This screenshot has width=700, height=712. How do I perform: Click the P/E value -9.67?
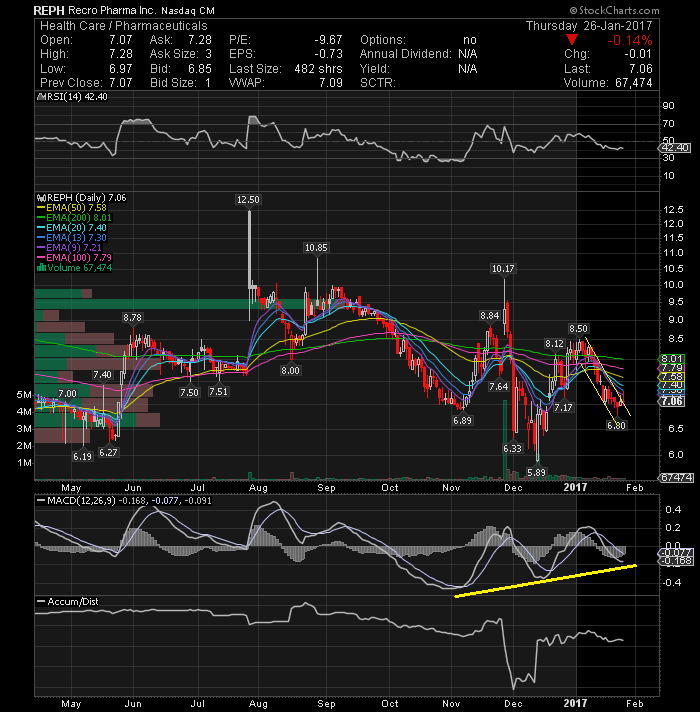(x=328, y=40)
